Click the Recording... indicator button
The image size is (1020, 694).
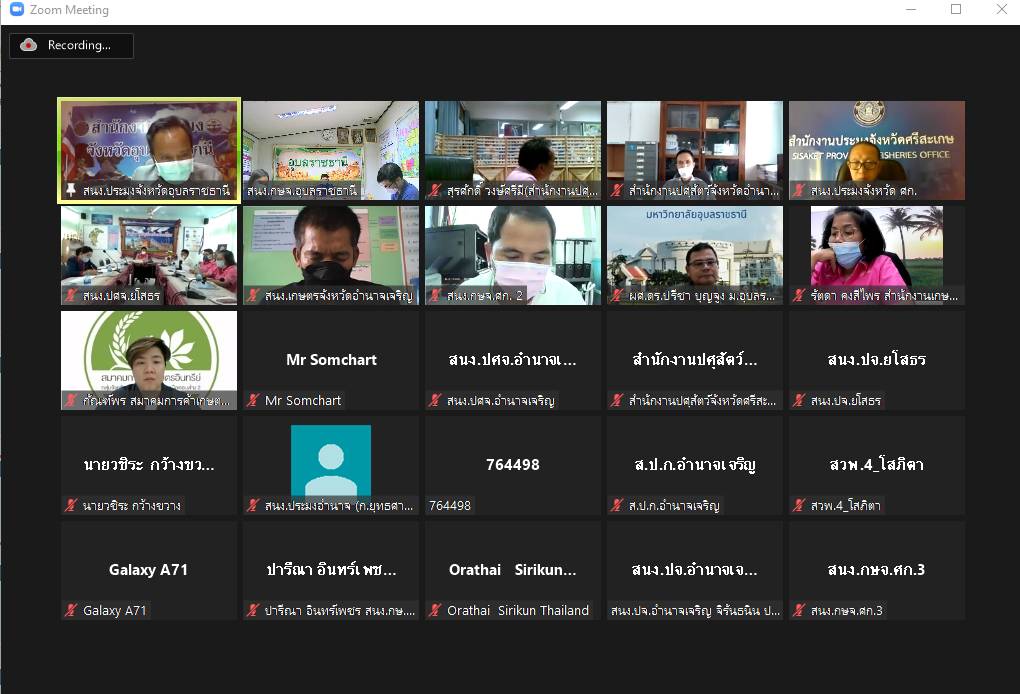click(71, 45)
